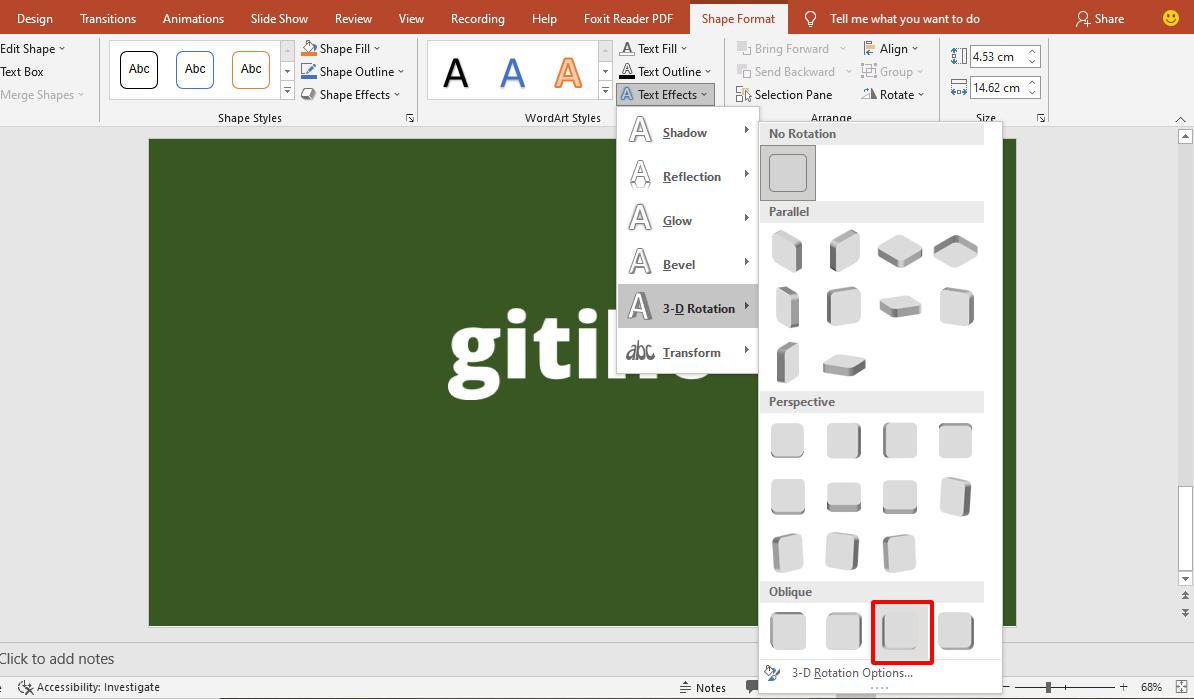Open the Rotate dropdown
Screen dimensions: 1194x699
[892, 94]
